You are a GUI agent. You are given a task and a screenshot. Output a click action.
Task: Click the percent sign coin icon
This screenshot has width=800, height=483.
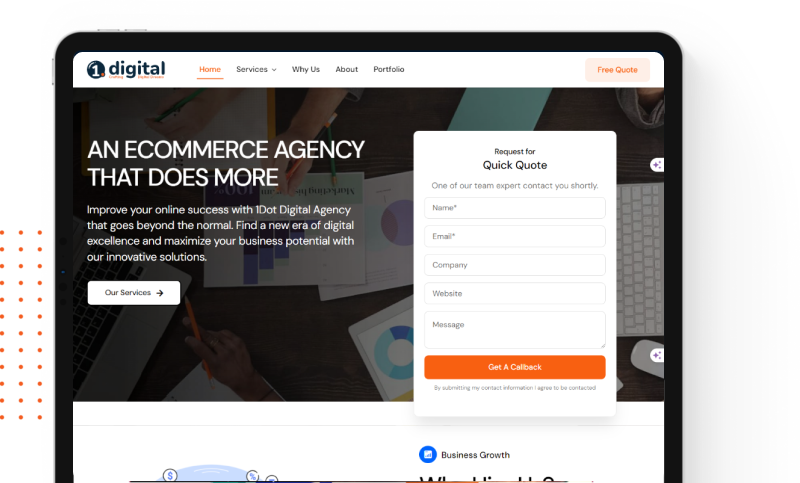252,476
